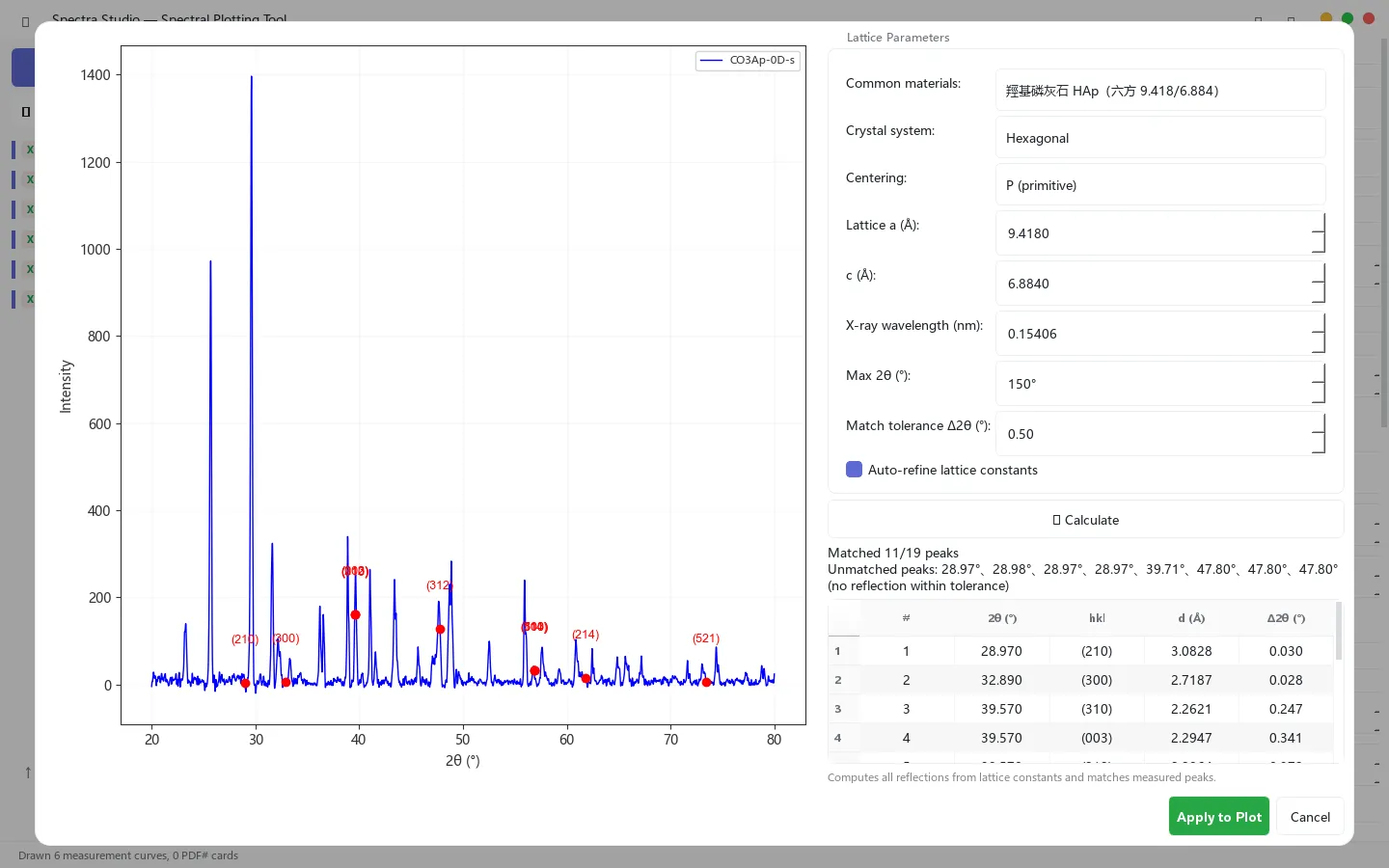Open the Crystal system dropdown showing Hexagonal
This screenshot has width=1389, height=868.
pyautogui.click(x=1160, y=138)
